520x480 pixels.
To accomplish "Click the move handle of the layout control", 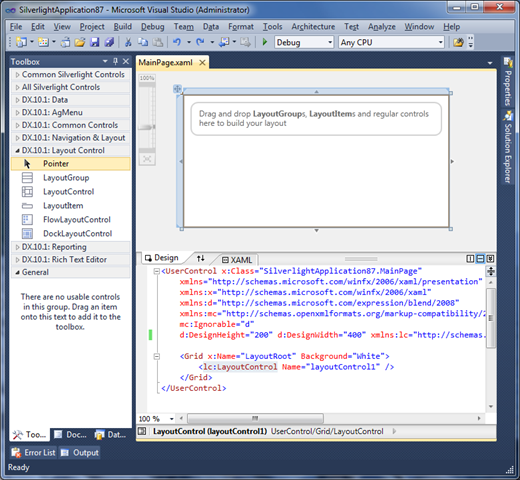I will coord(177,89).
